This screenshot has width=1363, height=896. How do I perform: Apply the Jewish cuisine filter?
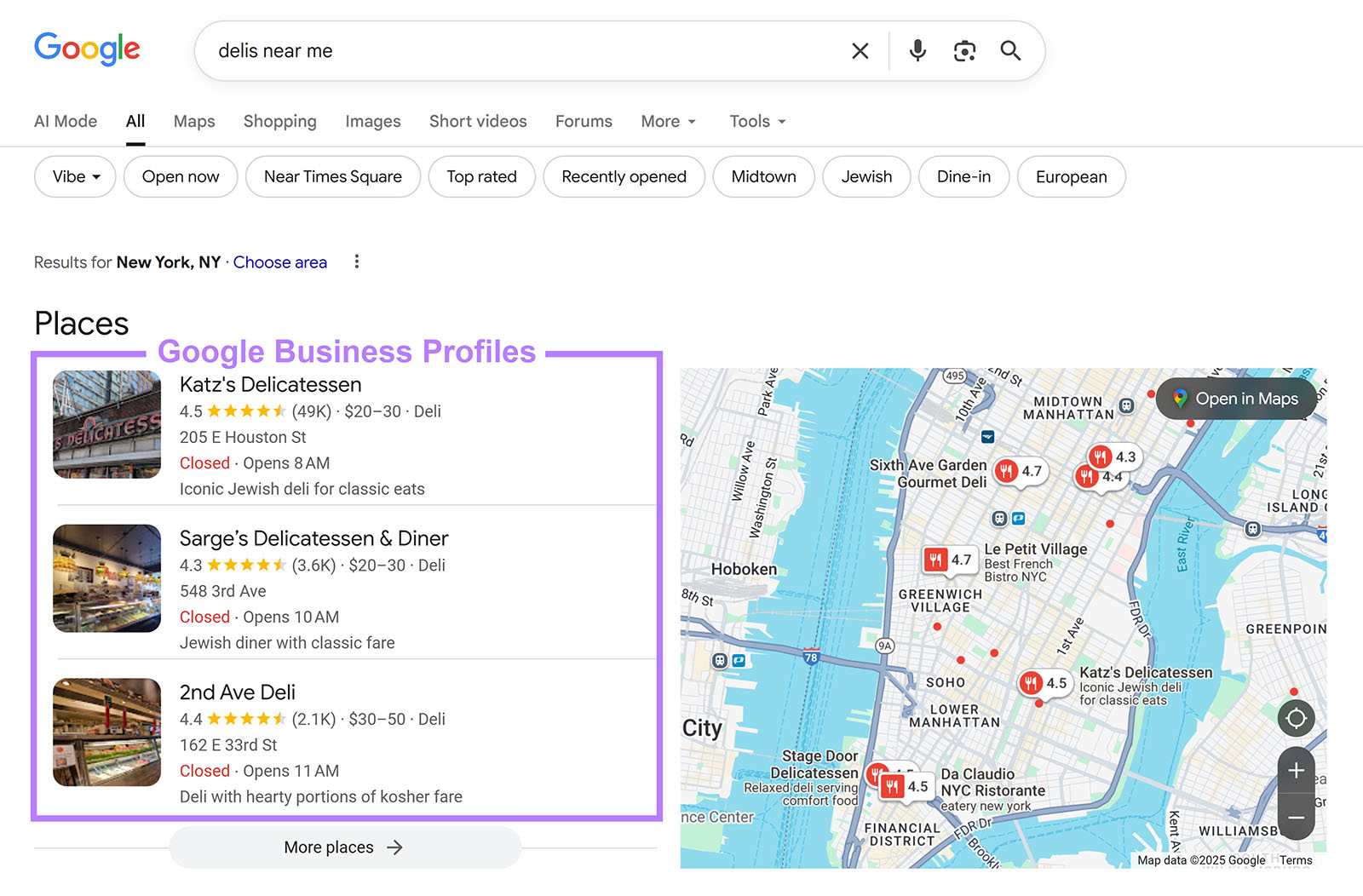coord(866,176)
